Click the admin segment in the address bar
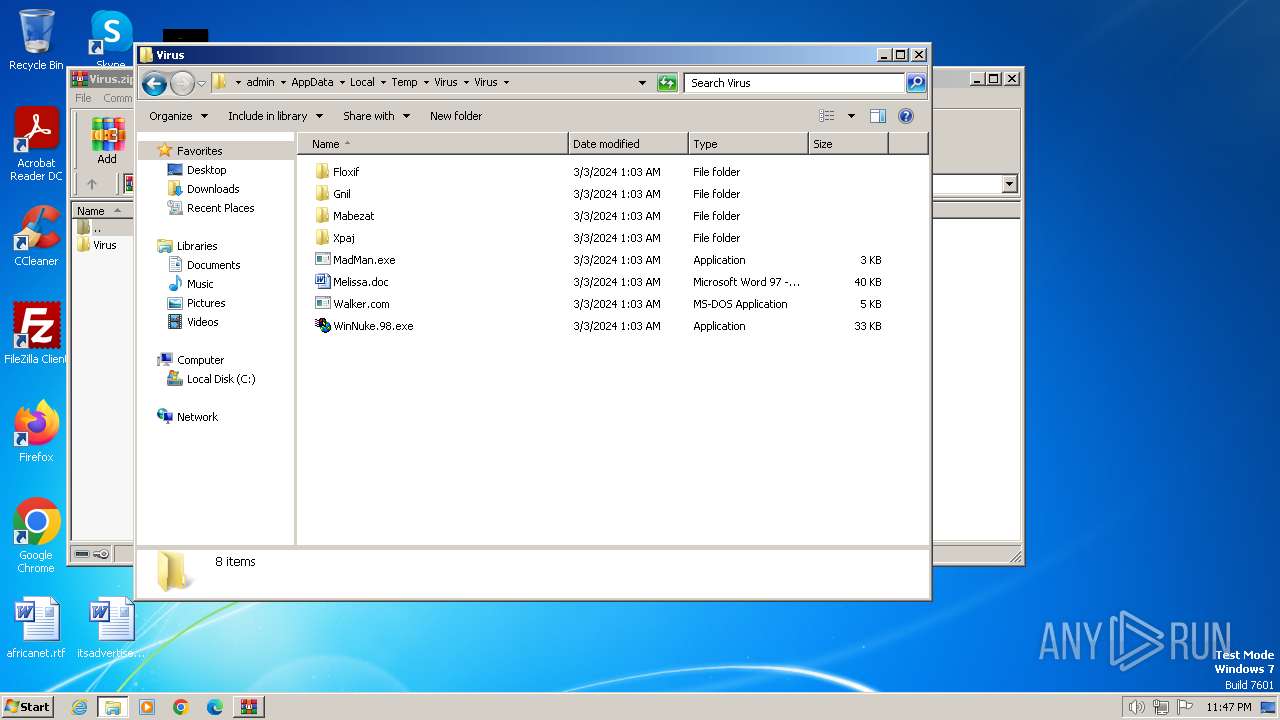This screenshot has width=1280, height=720. coord(260,83)
